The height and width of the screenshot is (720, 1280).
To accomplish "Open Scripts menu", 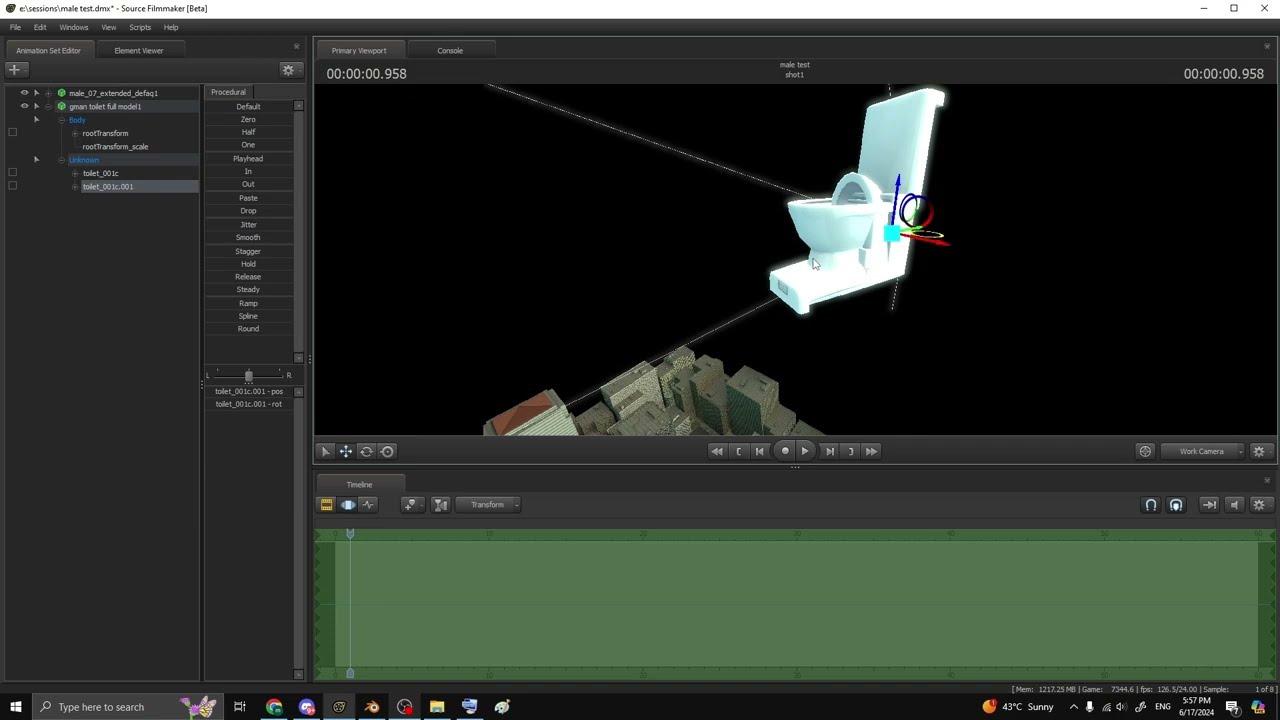I will (x=140, y=27).
